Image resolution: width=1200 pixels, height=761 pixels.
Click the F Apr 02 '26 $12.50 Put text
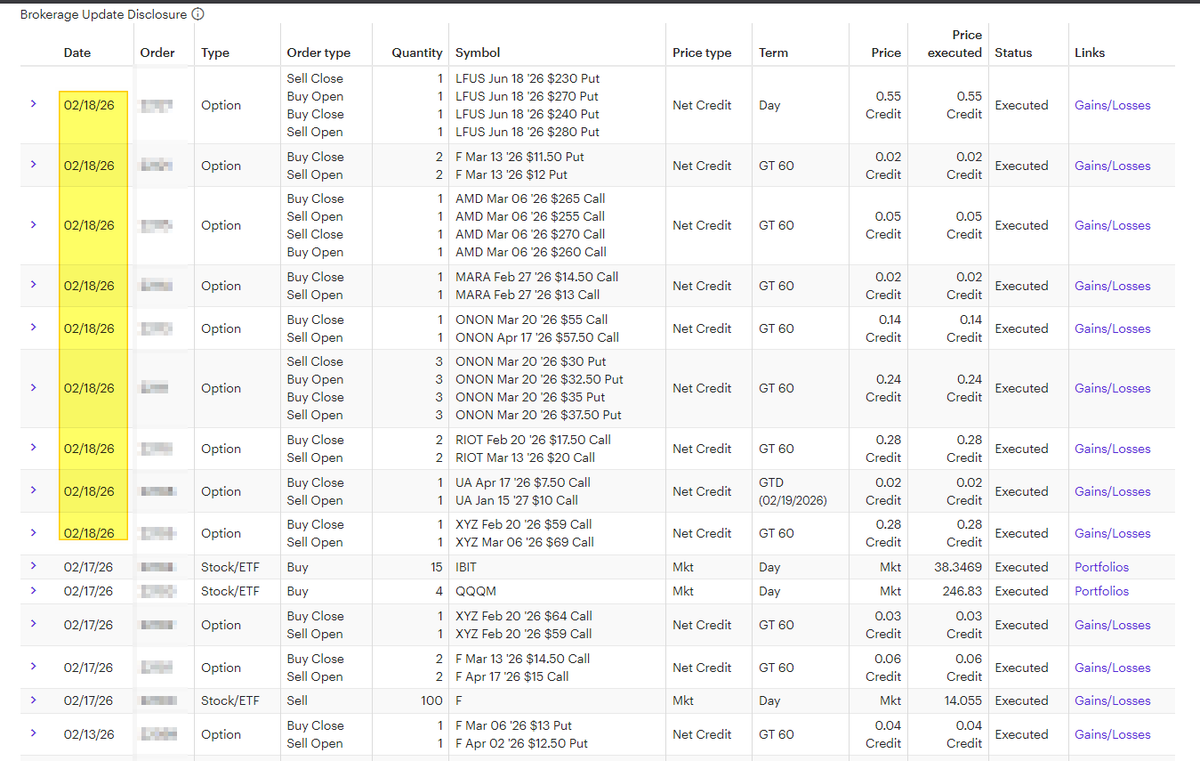click(x=521, y=743)
